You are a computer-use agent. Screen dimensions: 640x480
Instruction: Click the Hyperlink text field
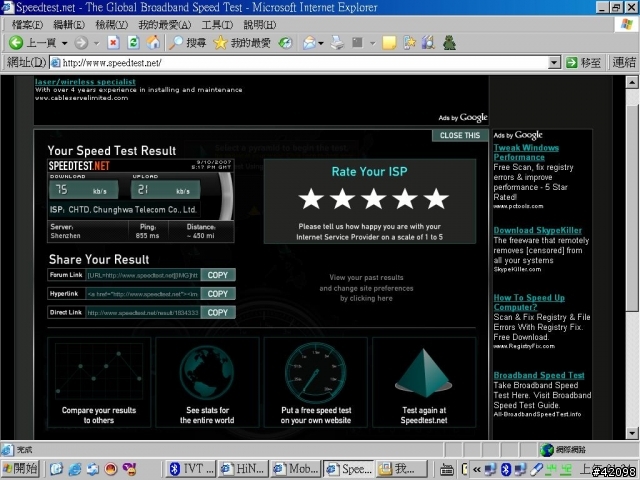point(143,294)
